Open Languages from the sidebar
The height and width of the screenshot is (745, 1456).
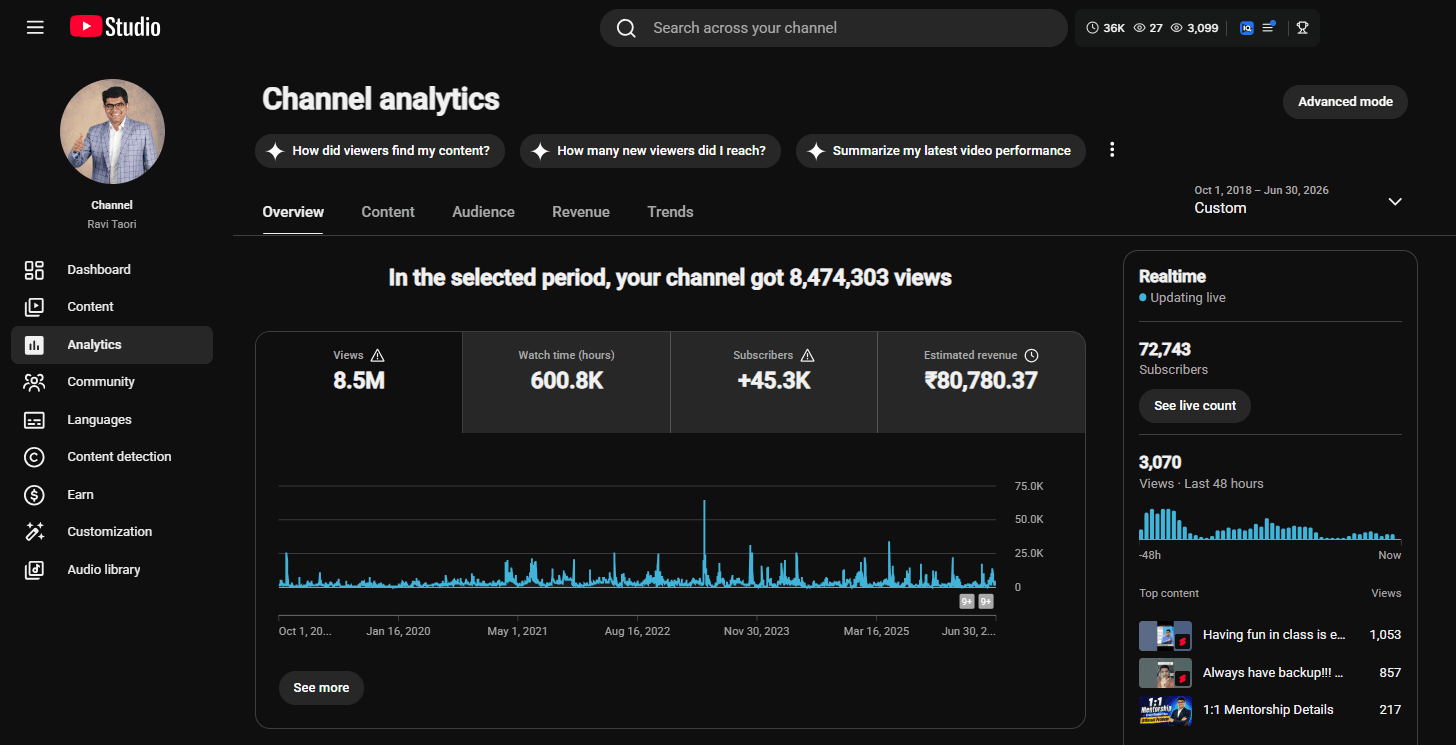point(112,420)
